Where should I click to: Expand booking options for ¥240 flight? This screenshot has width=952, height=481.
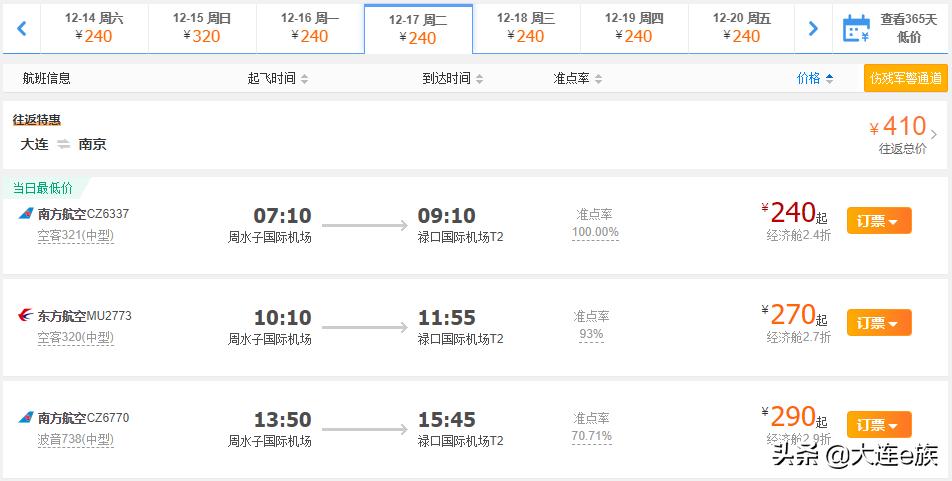click(x=878, y=221)
